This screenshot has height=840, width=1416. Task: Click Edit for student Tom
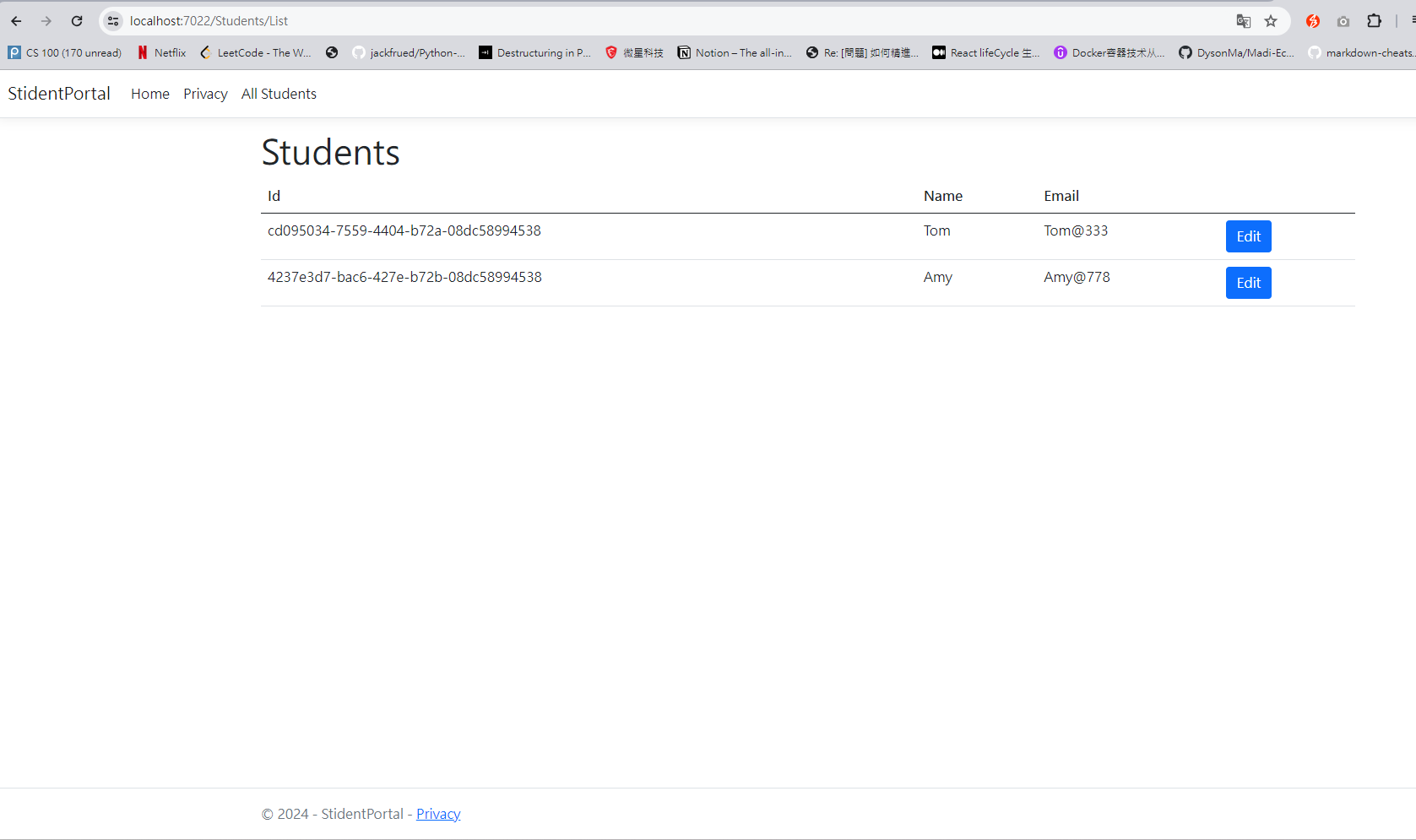pyautogui.click(x=1248, y=236)
